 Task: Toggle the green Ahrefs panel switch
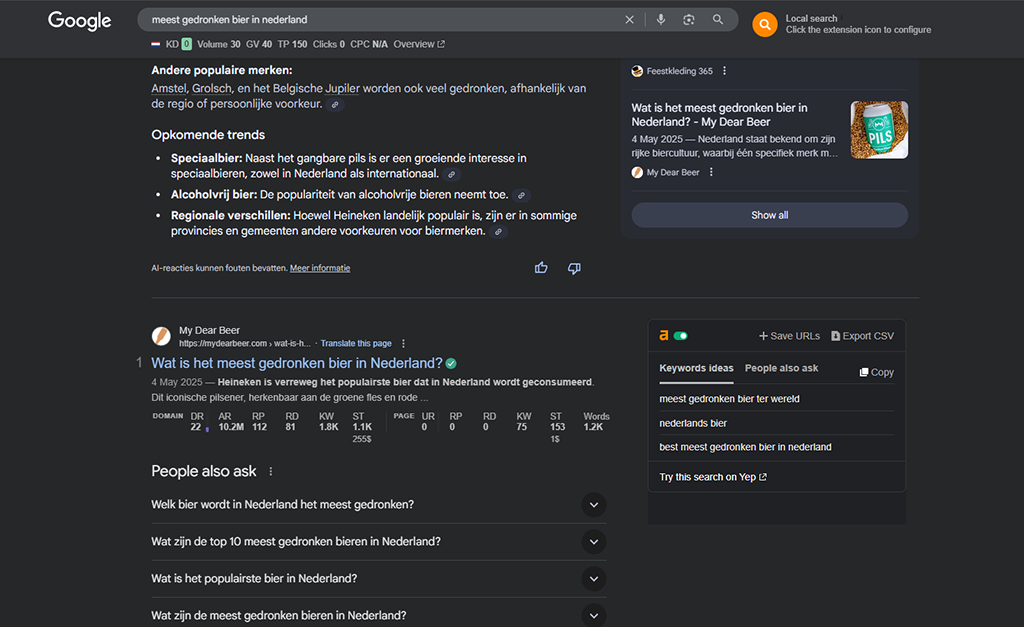680,336
